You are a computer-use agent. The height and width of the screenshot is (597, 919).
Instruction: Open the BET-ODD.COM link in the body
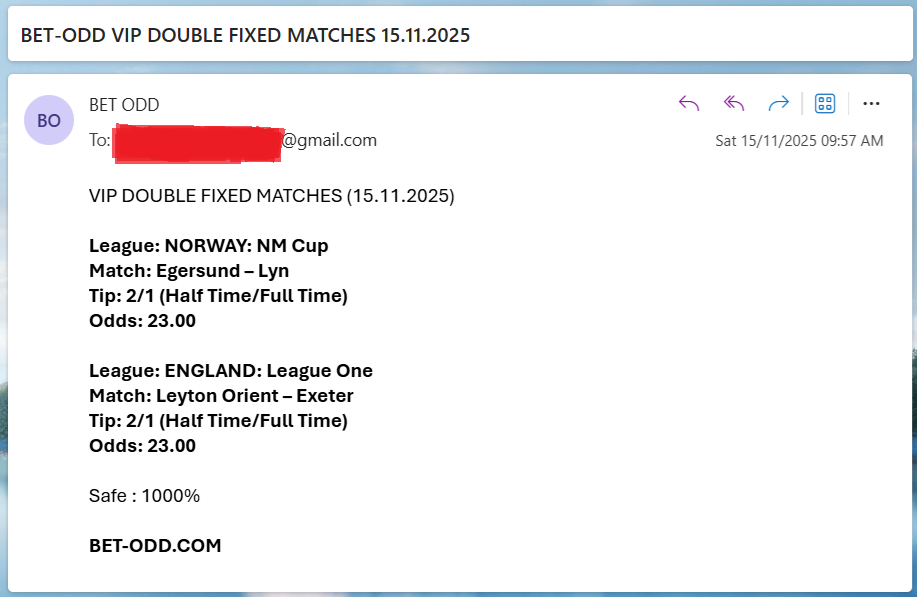(x=155, y=546)
